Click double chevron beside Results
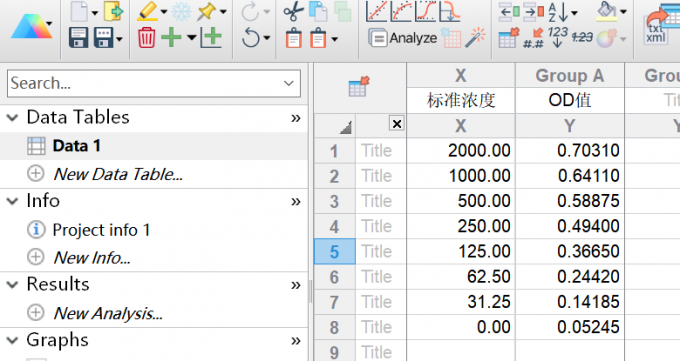The width and height of the screenshot is (680, 361). (x=296, y=286)
